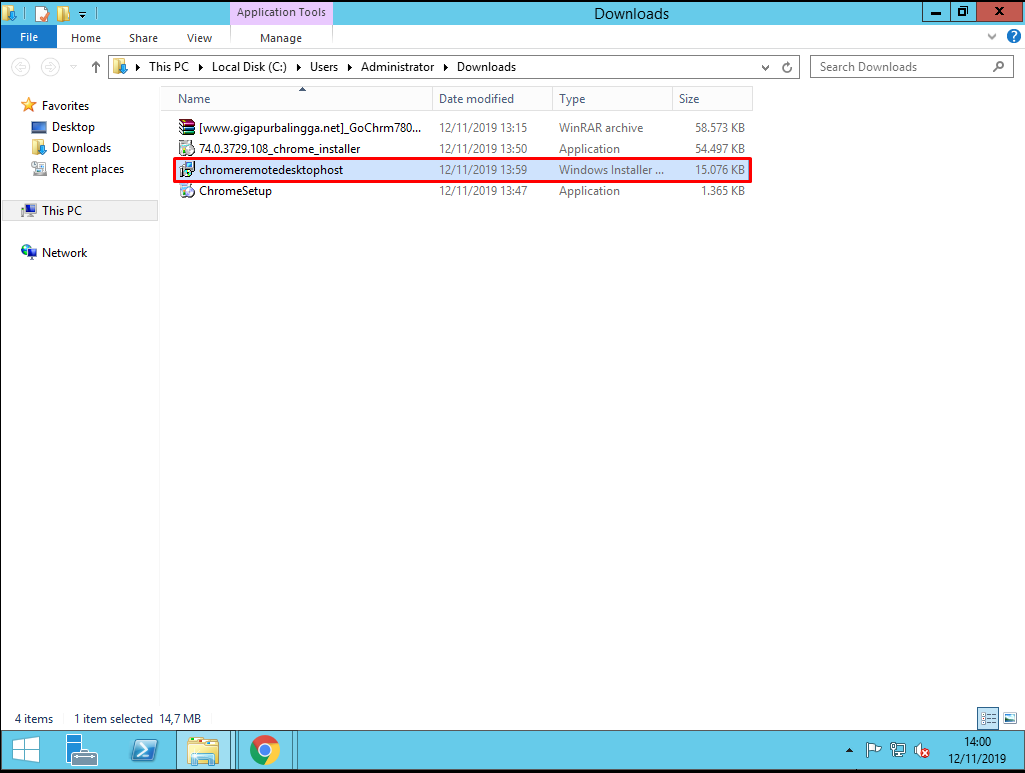Click the quick access New folder icon

click(63, 13)
